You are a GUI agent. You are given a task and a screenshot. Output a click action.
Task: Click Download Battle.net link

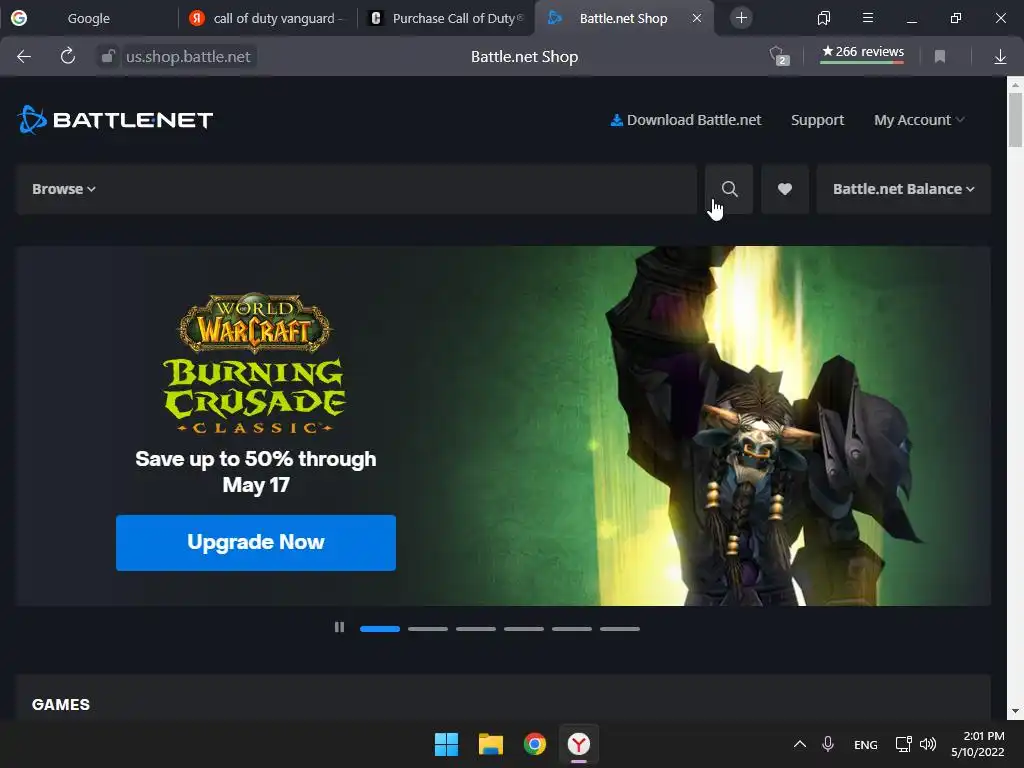click(x=686, y=120)
